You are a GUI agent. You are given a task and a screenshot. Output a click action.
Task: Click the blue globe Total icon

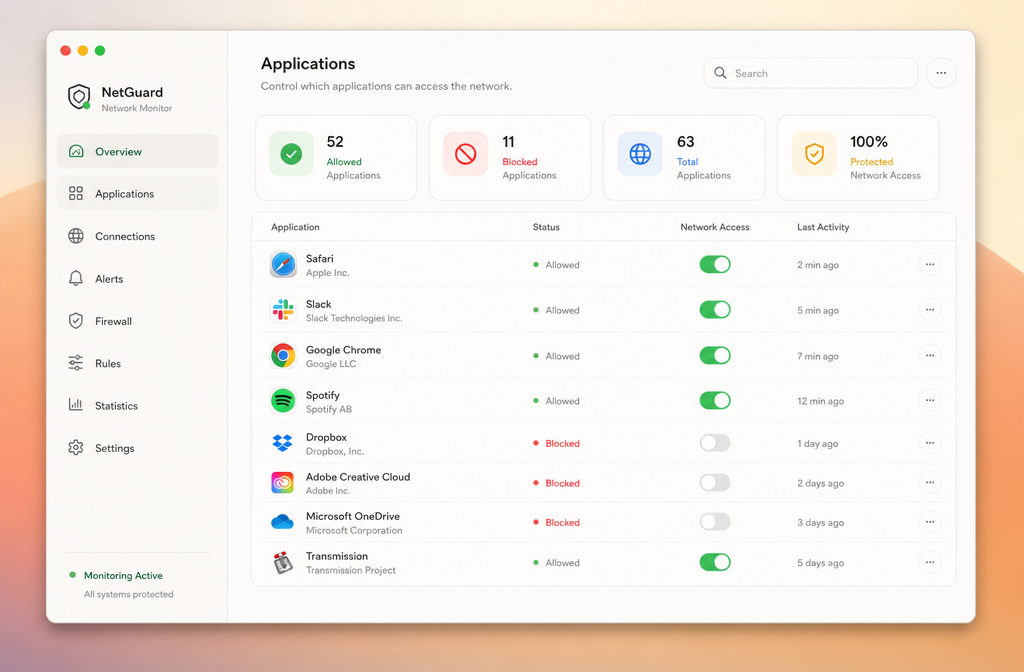(640, 154)
